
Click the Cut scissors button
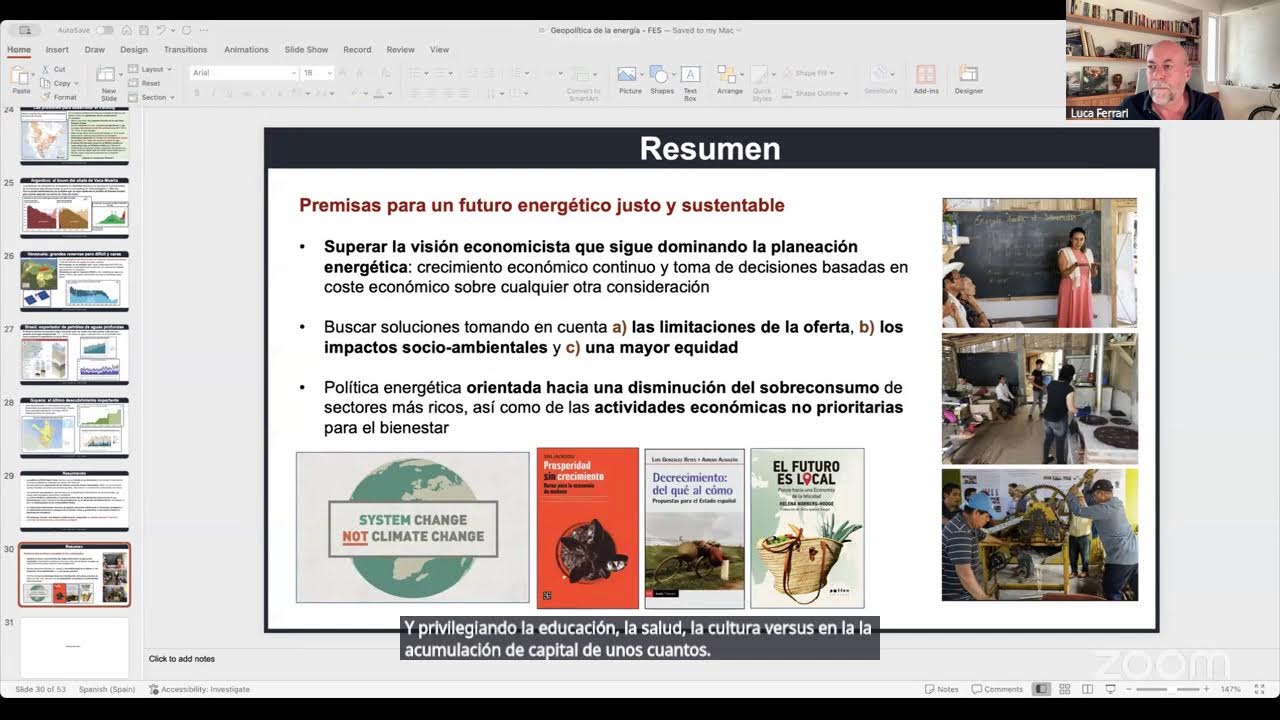click(x=54, y=70)
